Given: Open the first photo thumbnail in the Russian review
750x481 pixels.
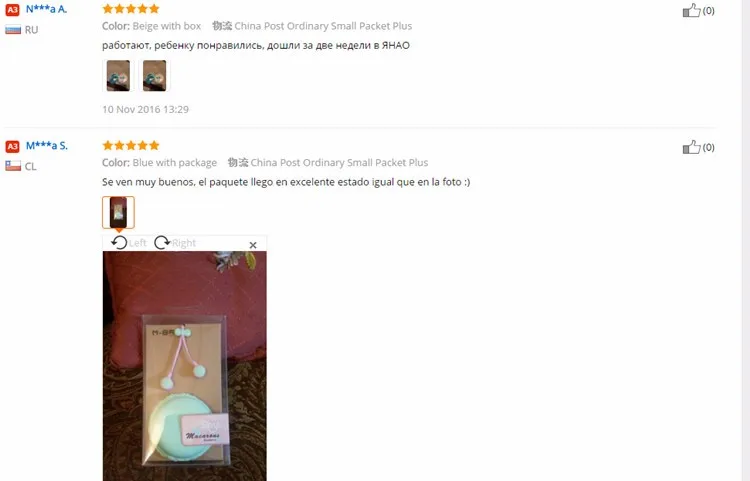Looking at the screenshot, I should pos(118,76).
